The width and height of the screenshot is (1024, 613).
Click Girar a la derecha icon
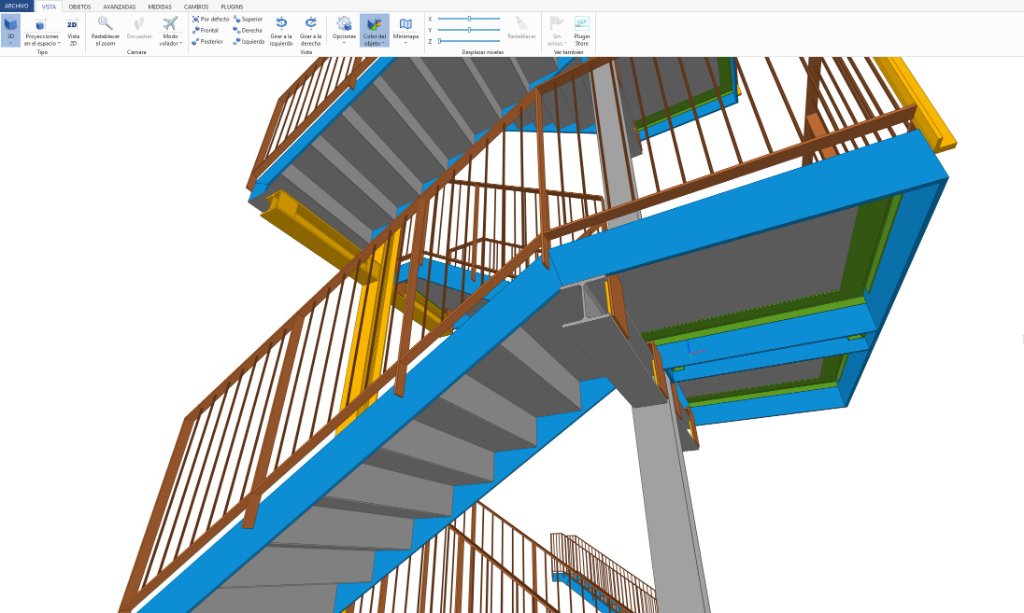tap(311, 24)
